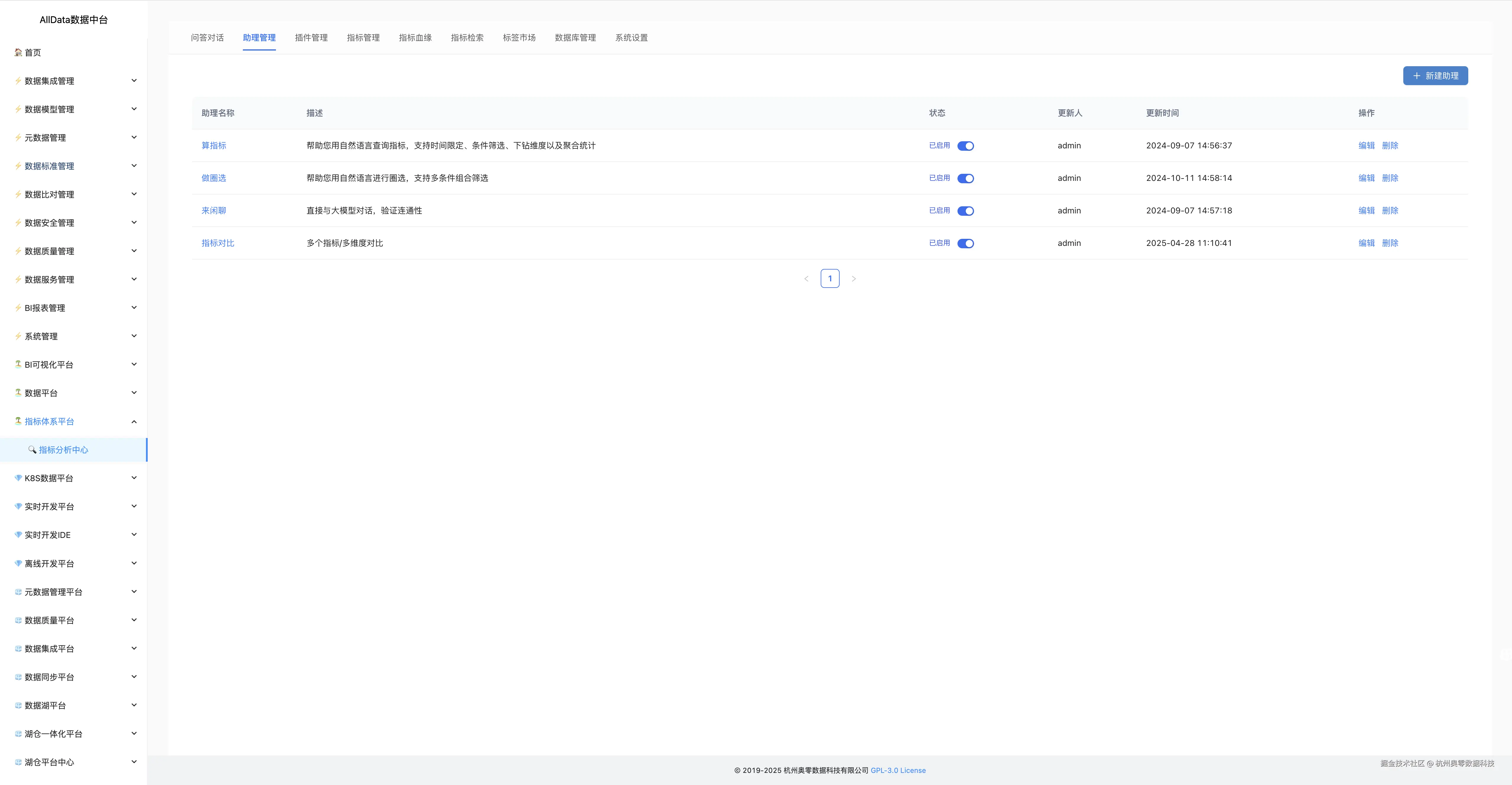1512x785 pixels.
Task: Toggle off the 做圈选 assistant switch
Action: tap(965, 179)
